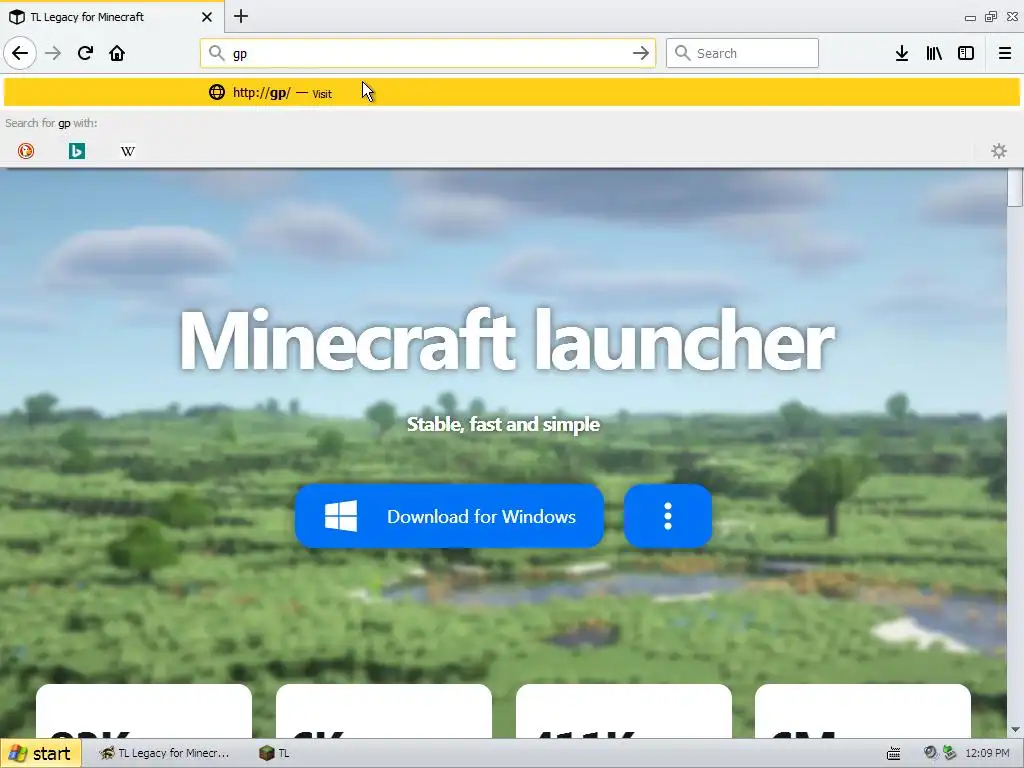This screenshot has height=768, width=1024.
Task: Open a new browser tab
Action: tap(241, 16)
